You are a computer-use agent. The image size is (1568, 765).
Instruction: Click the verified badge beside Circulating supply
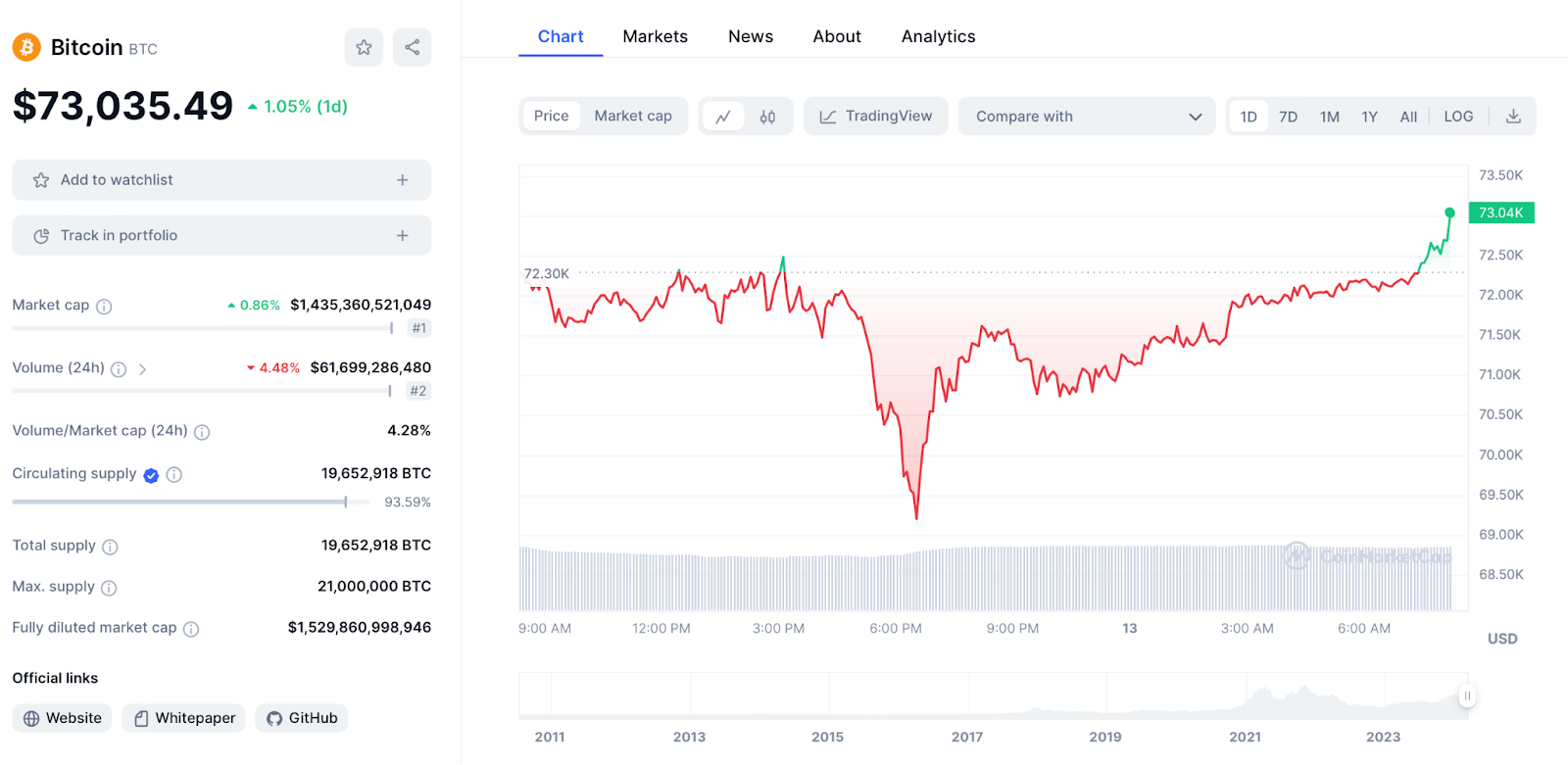[151, 475]
